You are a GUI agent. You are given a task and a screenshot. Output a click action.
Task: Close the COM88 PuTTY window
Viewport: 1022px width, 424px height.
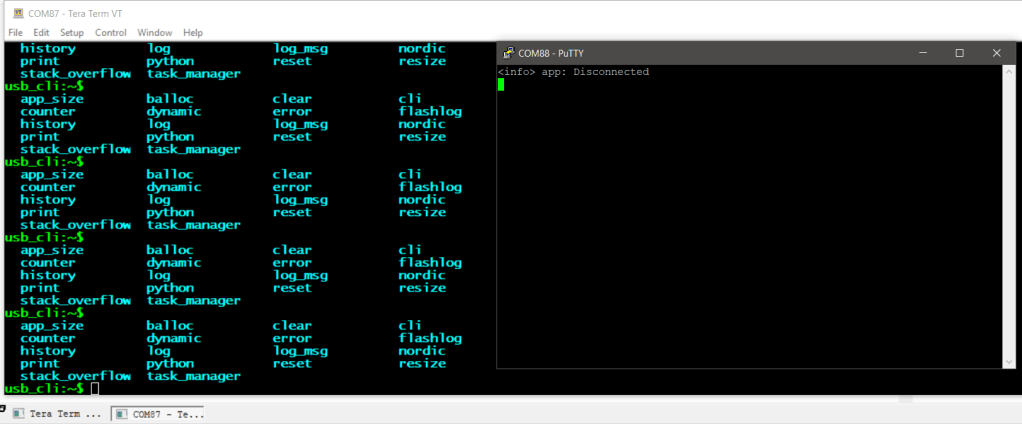click(996, 53)
